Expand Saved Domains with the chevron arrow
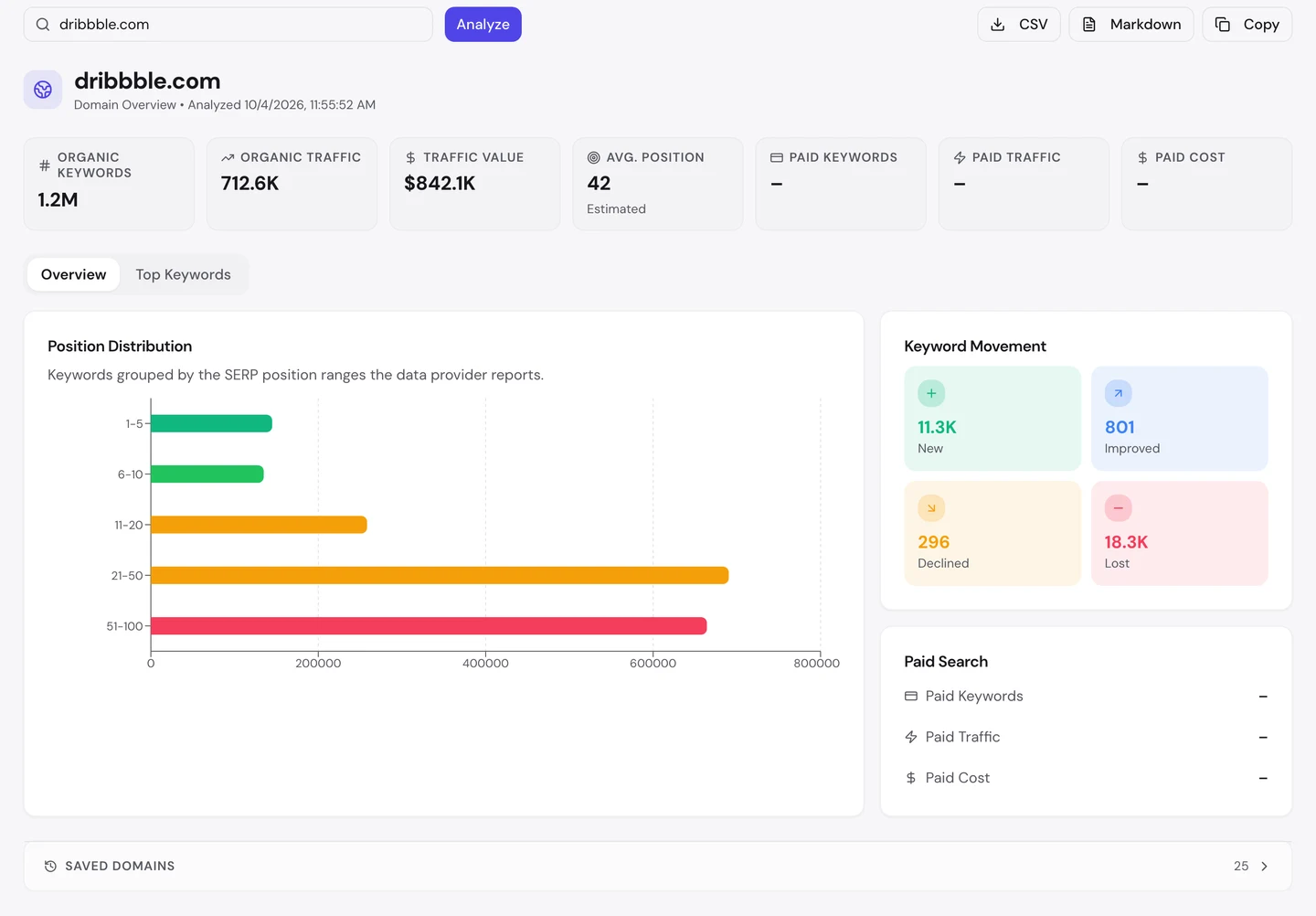 pyautogui.click(x=1264, y=867)
